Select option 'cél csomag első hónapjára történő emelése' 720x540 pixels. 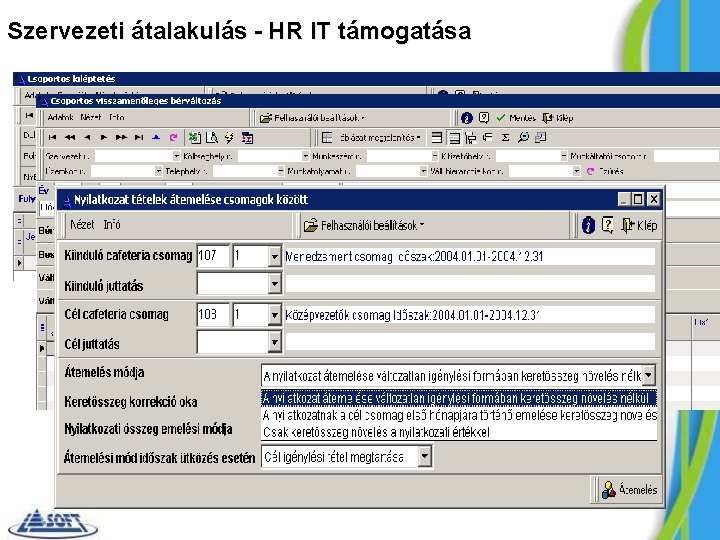(x=459, y=415)
